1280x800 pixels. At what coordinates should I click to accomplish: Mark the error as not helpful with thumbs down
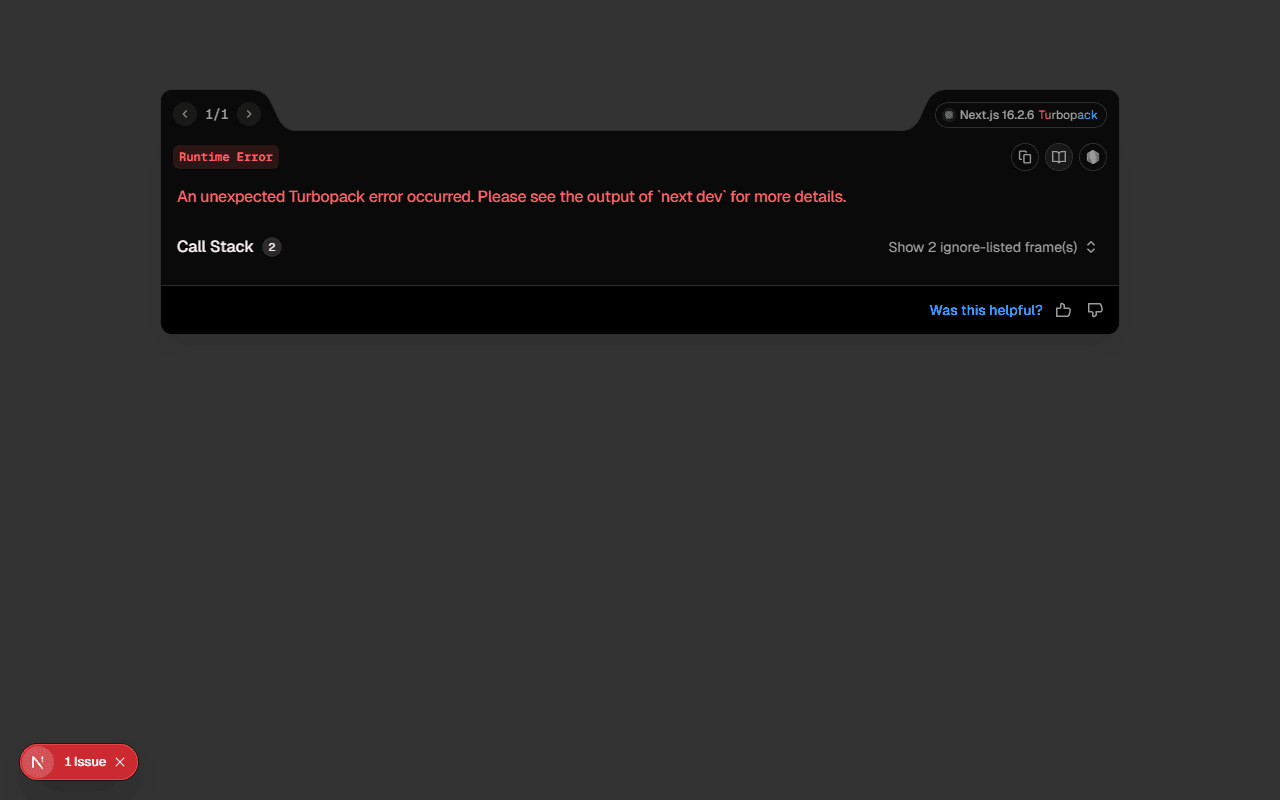pos(1095,310)
